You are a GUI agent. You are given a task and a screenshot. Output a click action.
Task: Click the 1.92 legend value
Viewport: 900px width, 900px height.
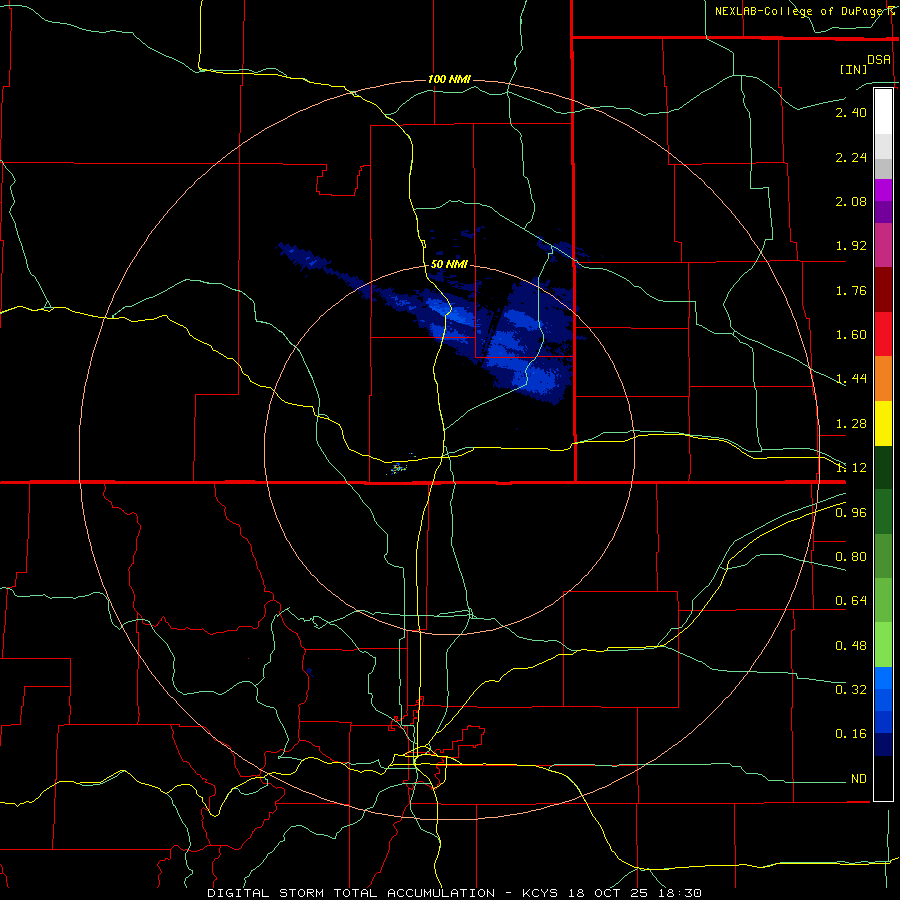[851, 246]
